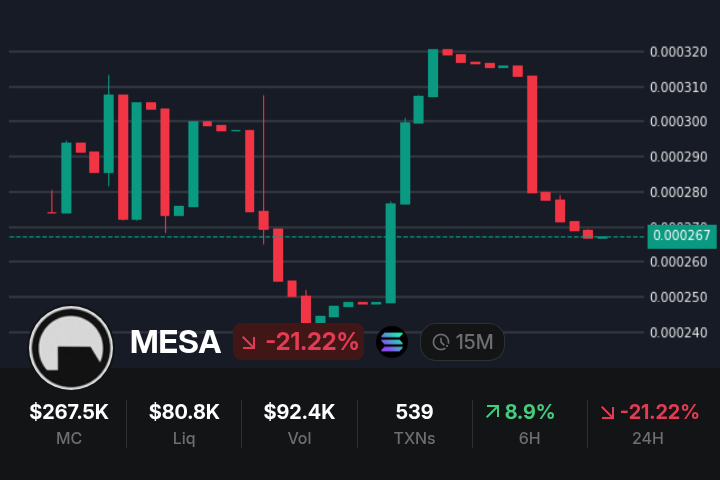Click the 539 TXNs count
This screenshot has width=720, height=480.
(414, 411)
